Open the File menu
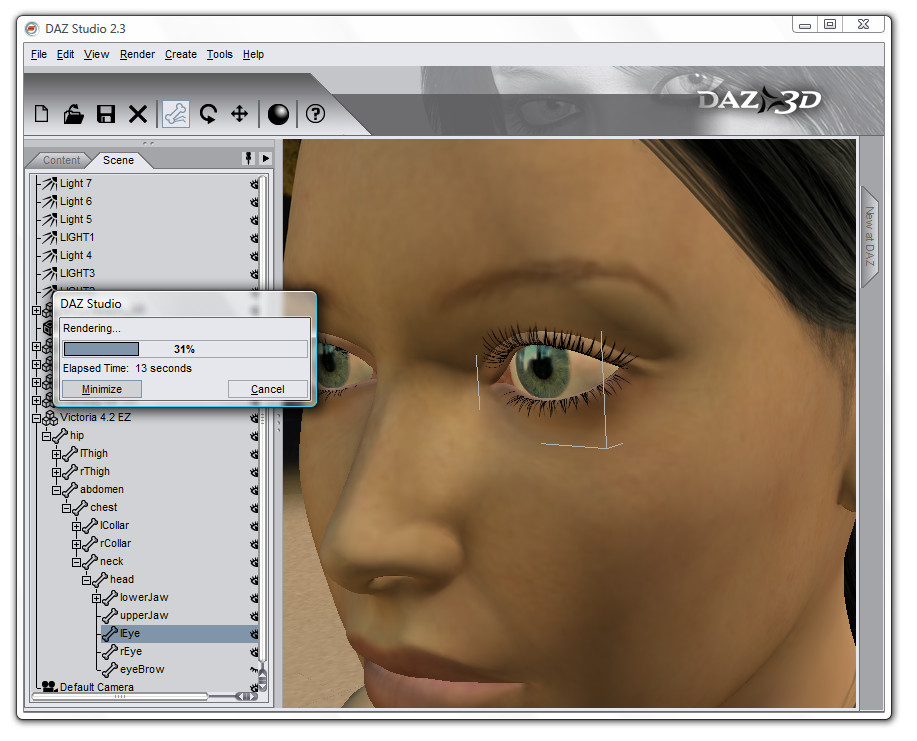Screen dimensions: 917x741 [x=39, y=54]
